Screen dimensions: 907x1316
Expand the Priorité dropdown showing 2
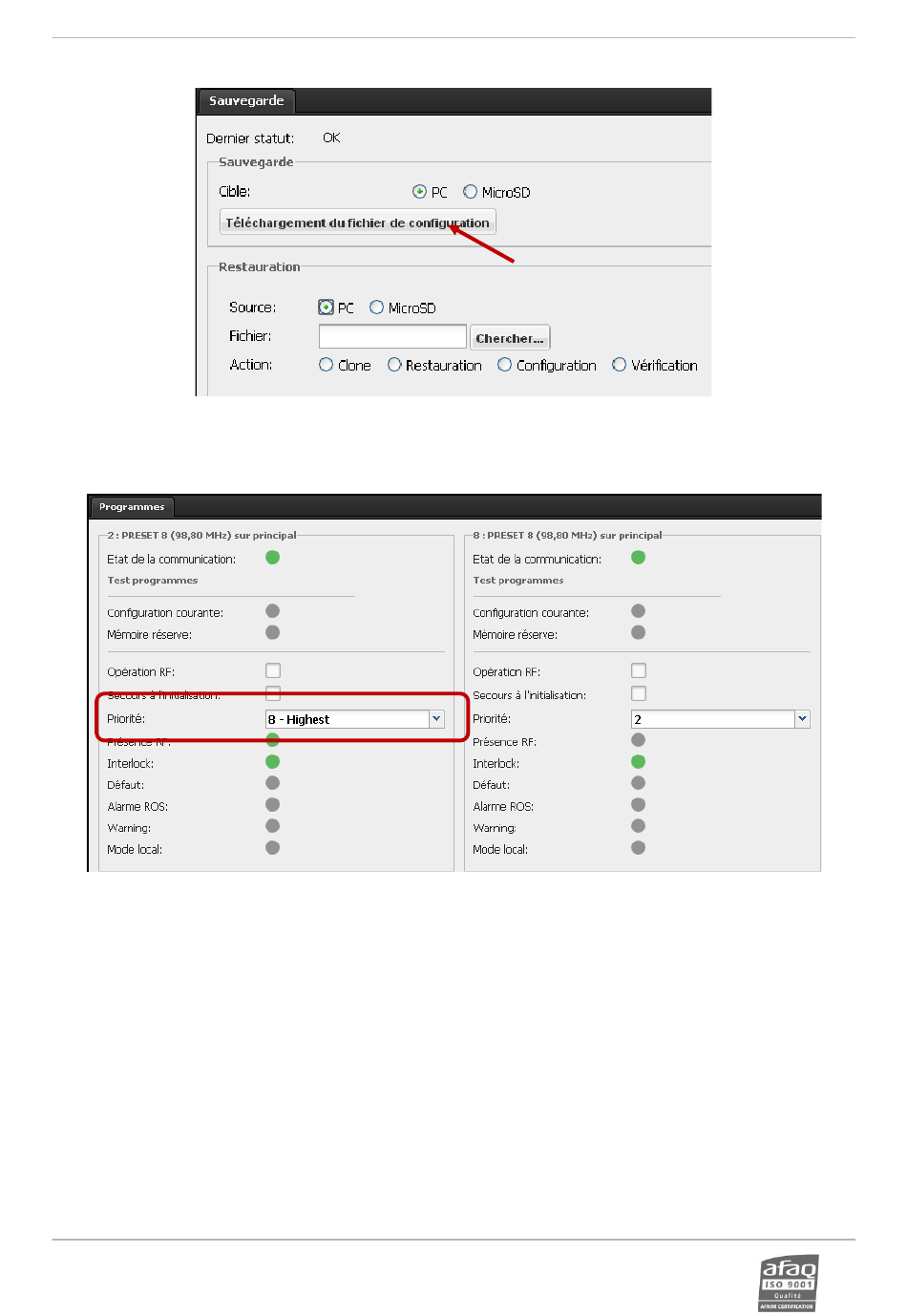point(802,719)
